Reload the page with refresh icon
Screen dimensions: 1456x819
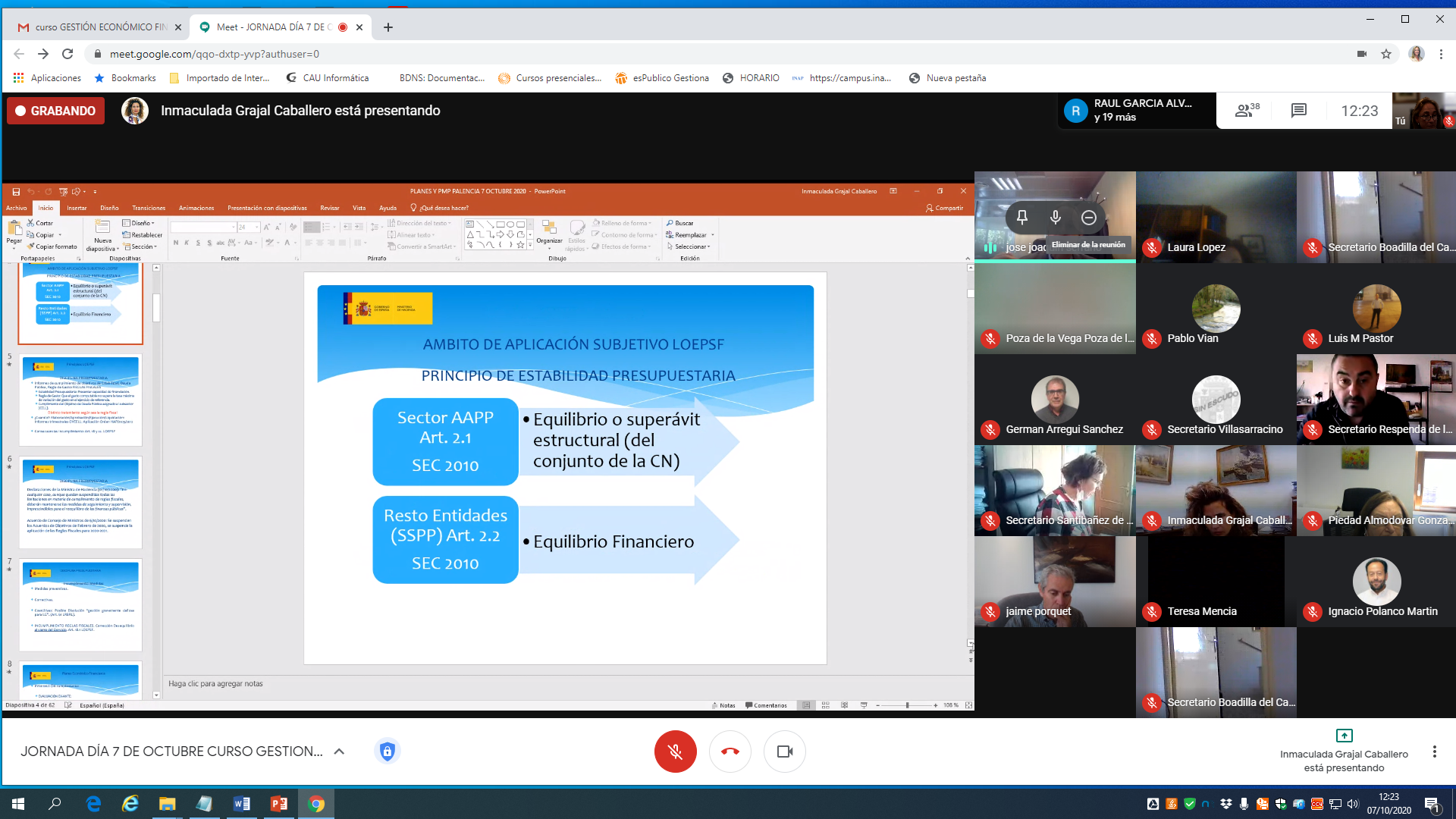point(67,54)
